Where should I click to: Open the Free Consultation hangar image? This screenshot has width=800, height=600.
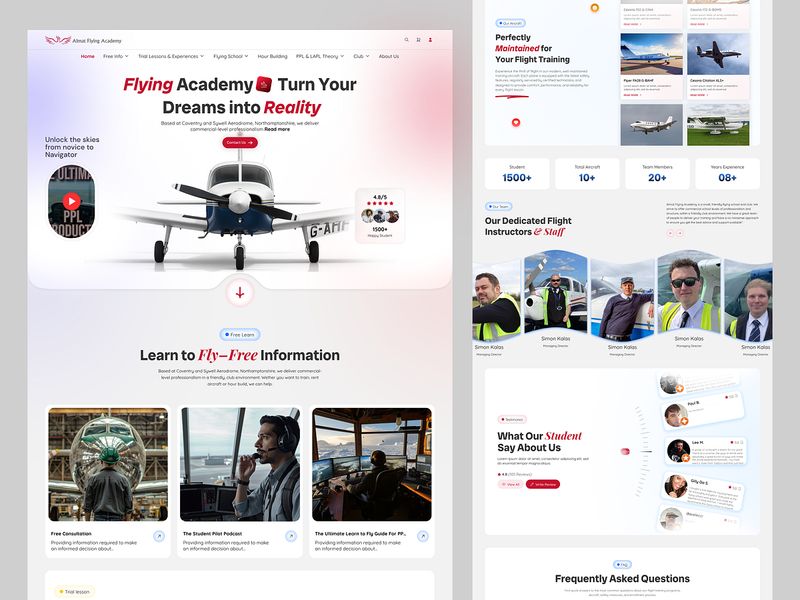point(108,464)
